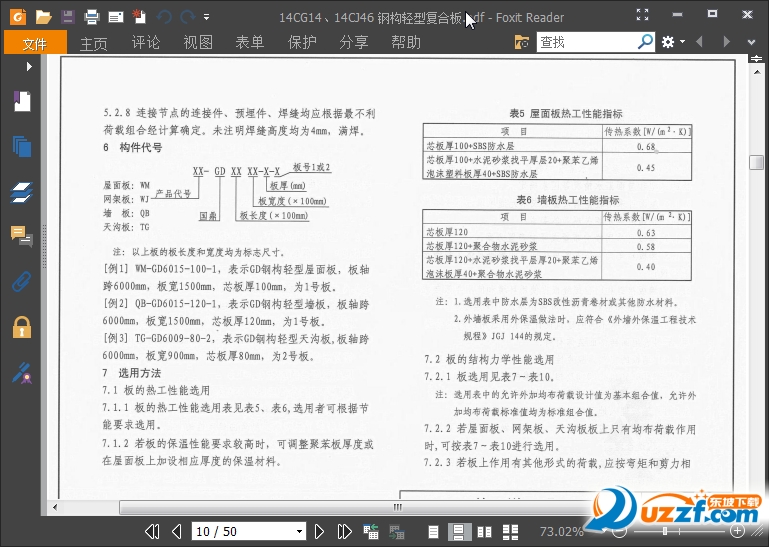This screenshot has height=547, width=769.
Task: Switch to the 视图 tab
Action: click(x=198, y=42)
